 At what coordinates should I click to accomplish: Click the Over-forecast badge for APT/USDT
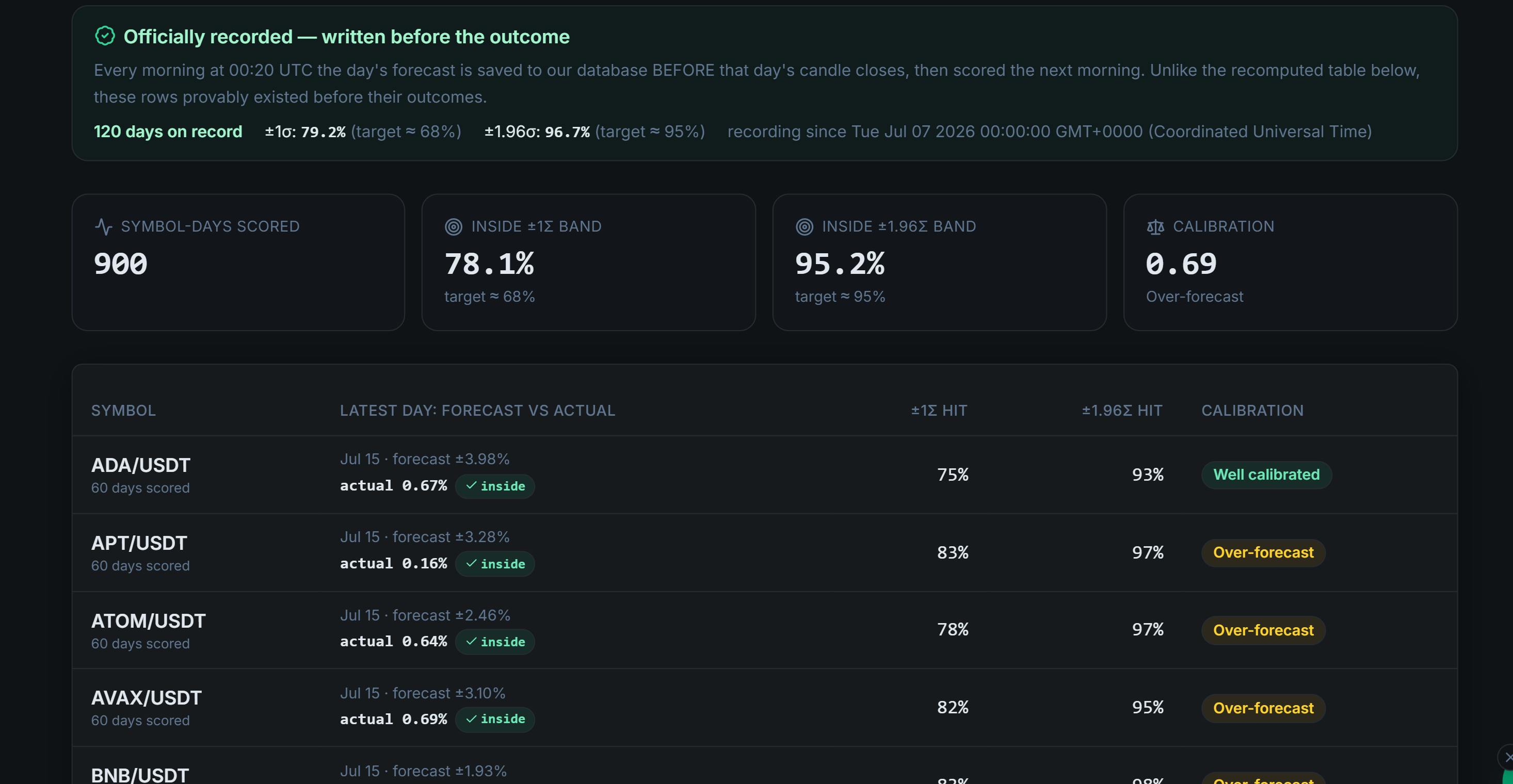(x=1263, y=552)
